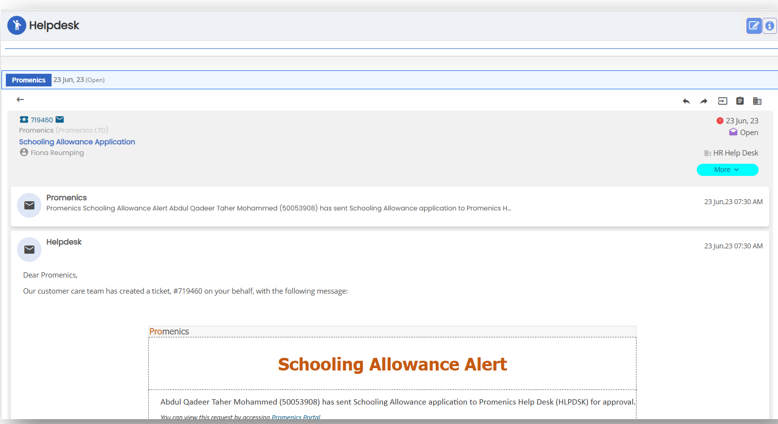Click the Helpdesk sender name
The height and width of the screenshot is (424, 778).
click(x=64, y=242)
